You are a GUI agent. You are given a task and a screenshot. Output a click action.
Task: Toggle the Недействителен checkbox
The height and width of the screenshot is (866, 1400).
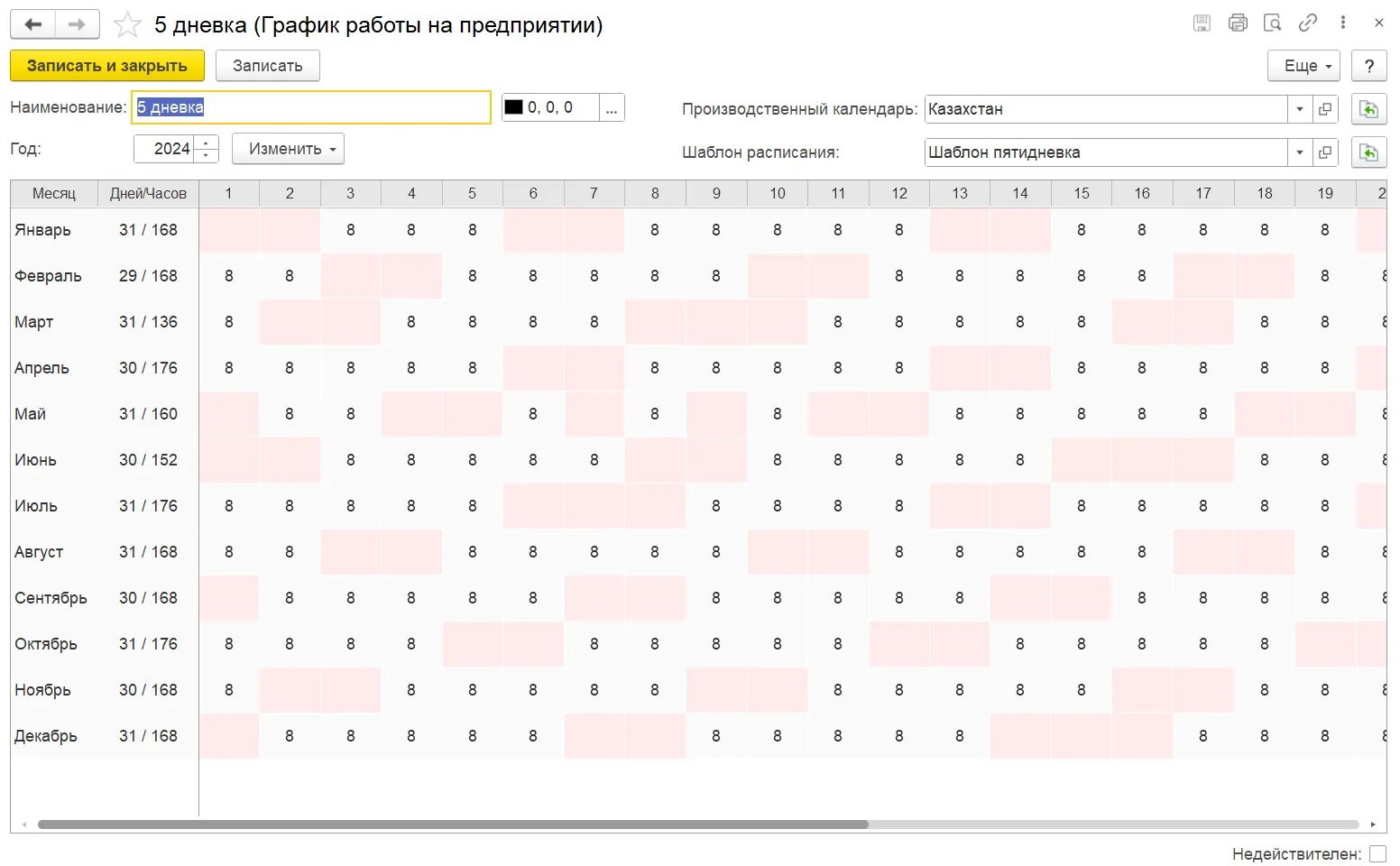coord(1377,853)
